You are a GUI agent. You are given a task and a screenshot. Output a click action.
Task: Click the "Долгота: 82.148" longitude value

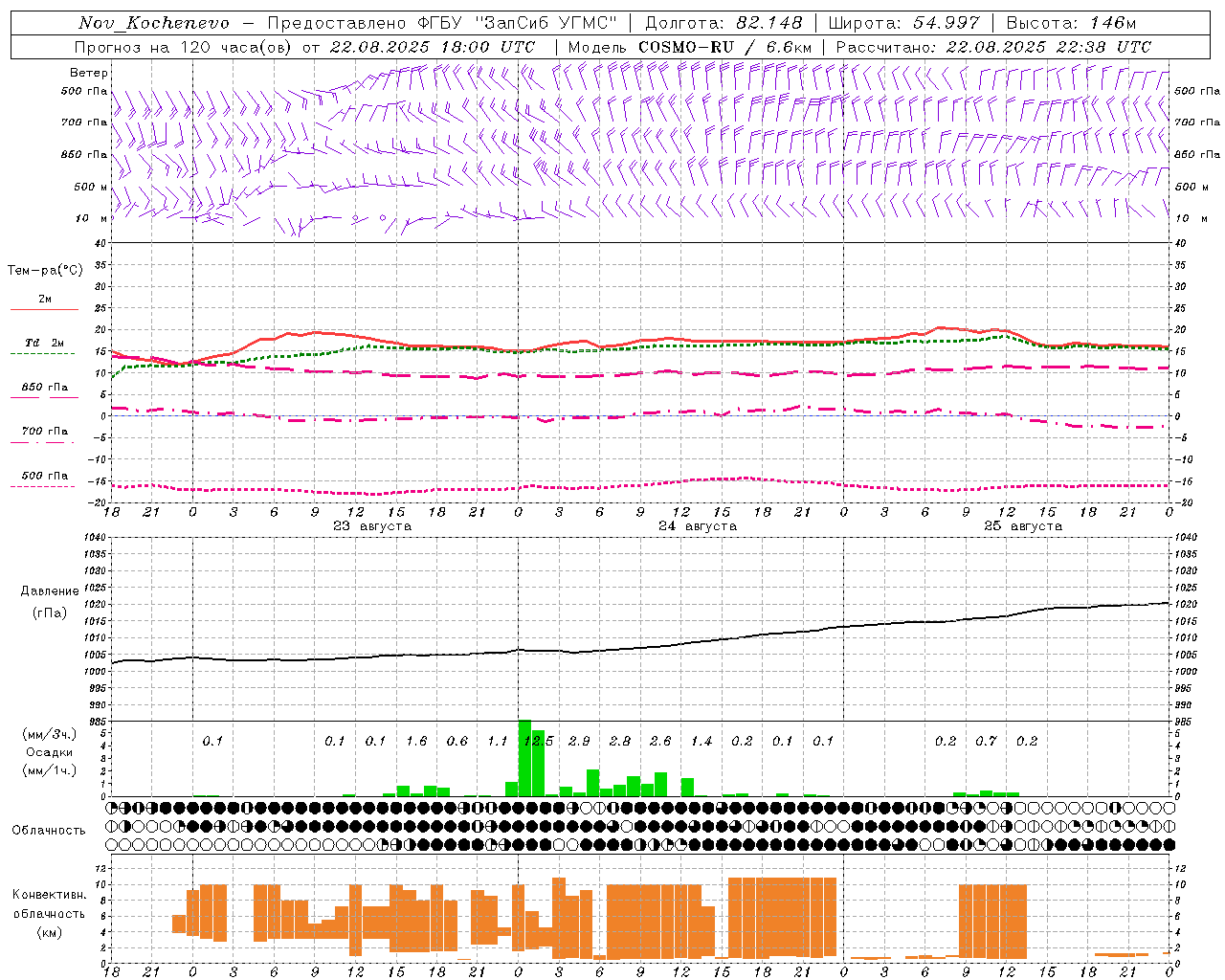click(724, 23)
